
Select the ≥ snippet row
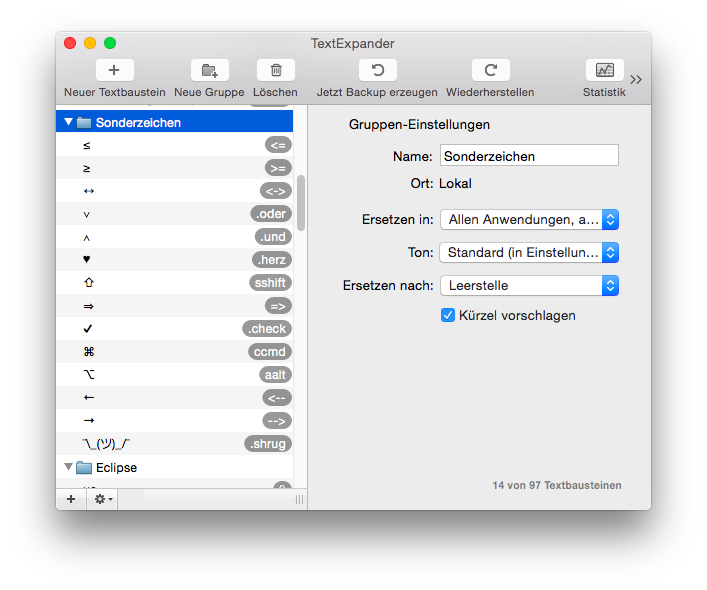coord(174,168)
